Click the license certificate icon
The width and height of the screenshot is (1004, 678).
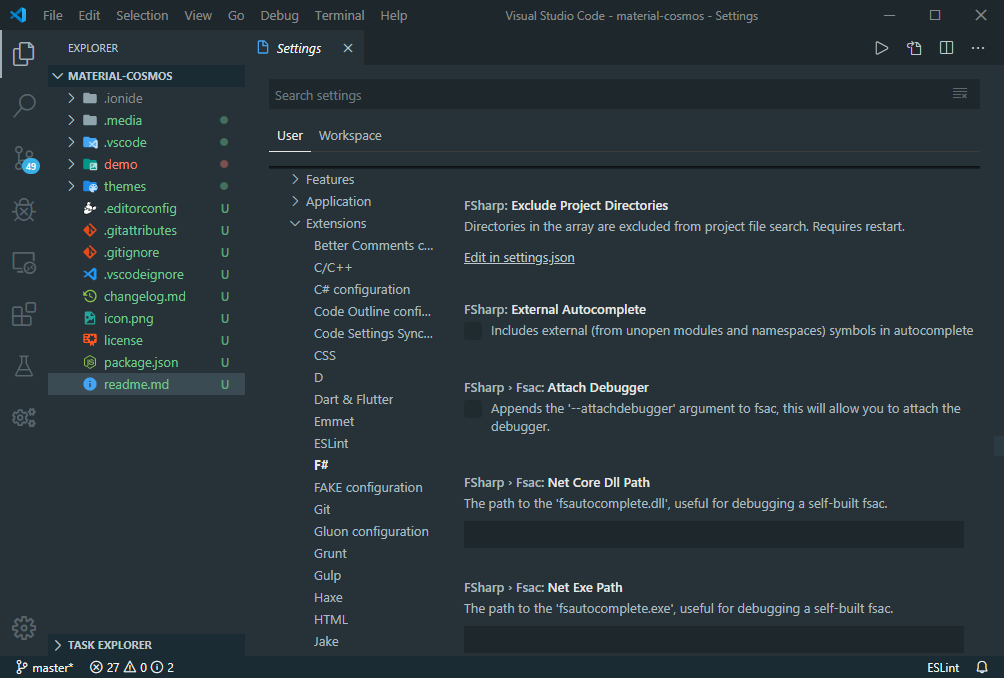[90, 340]
